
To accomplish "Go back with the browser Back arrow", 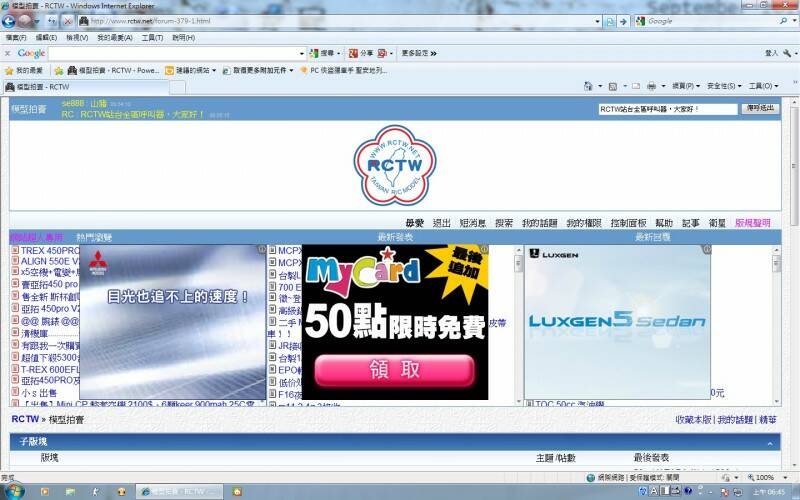I will 9,21.
